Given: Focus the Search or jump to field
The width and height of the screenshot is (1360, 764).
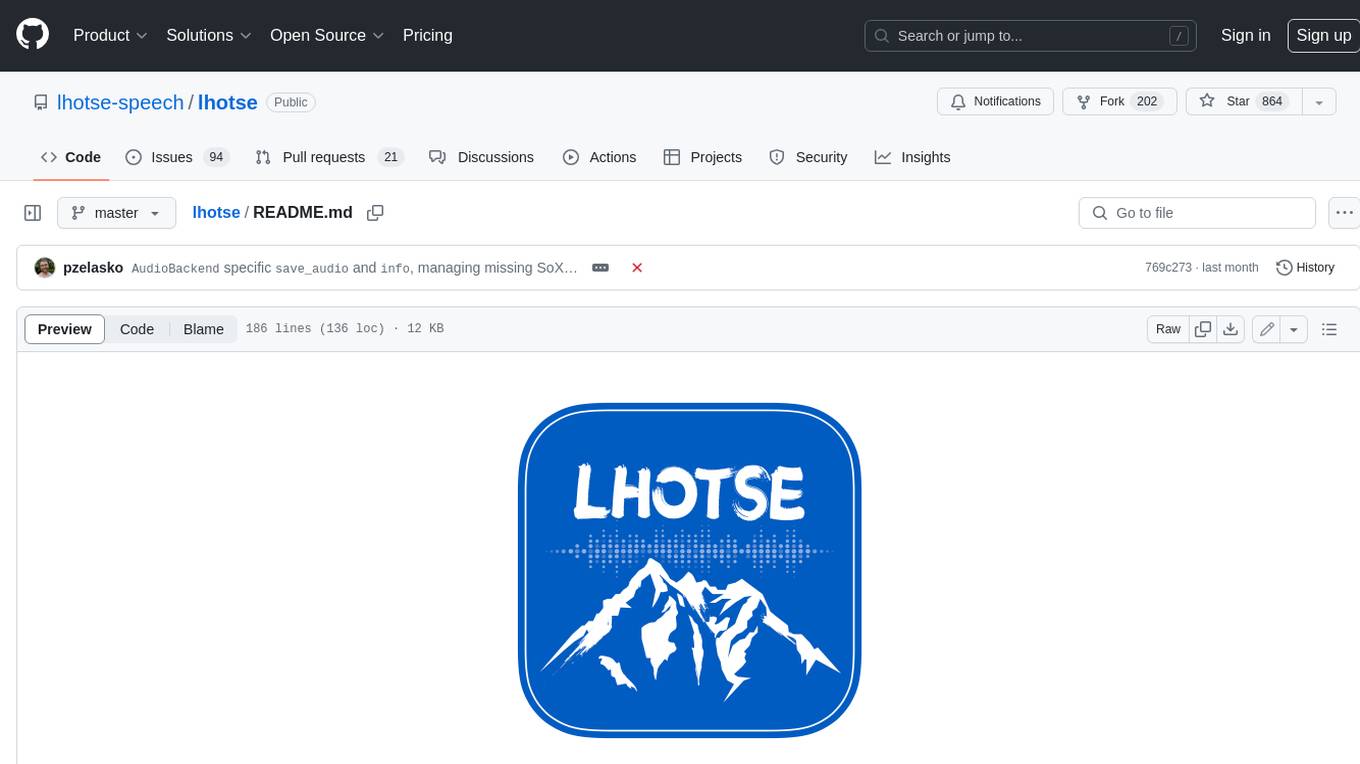Looking at the screenshot, I should pos(1031,35).
